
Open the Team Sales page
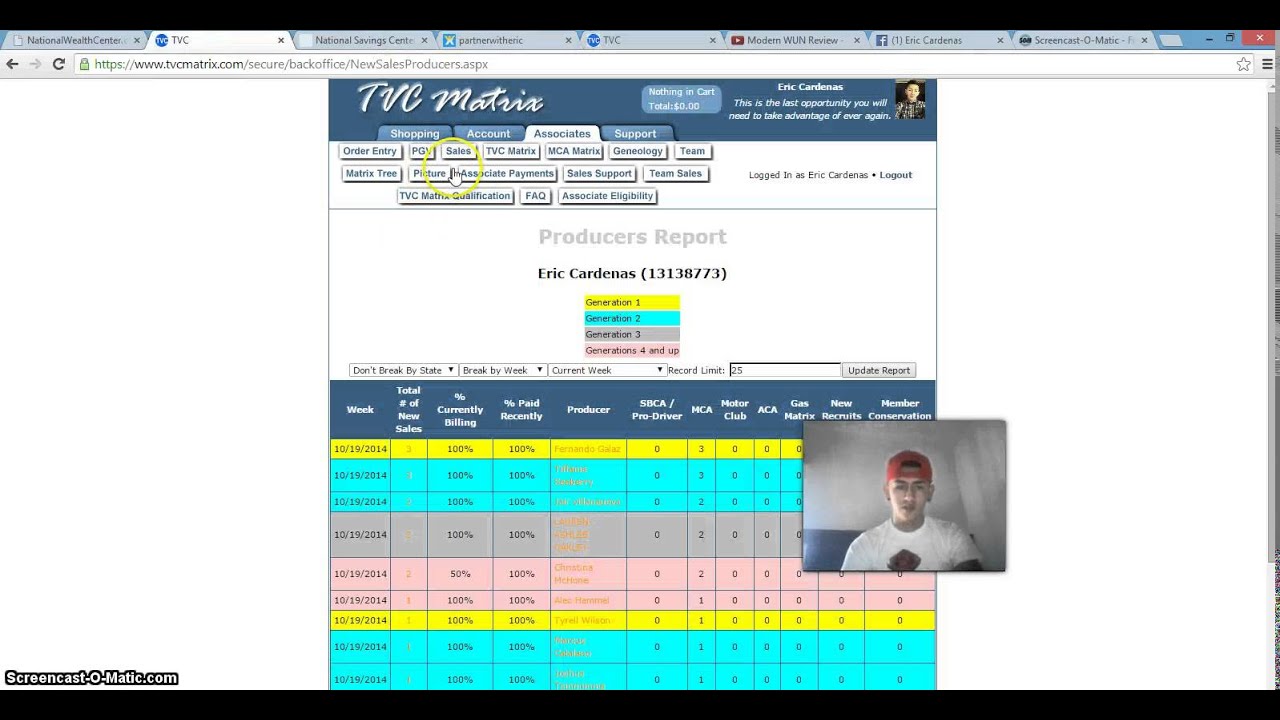pyautogui.click(x=676, y=174)
